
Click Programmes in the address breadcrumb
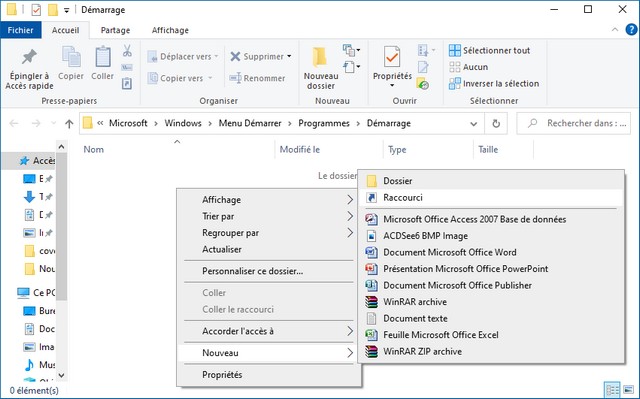point(324,123)
